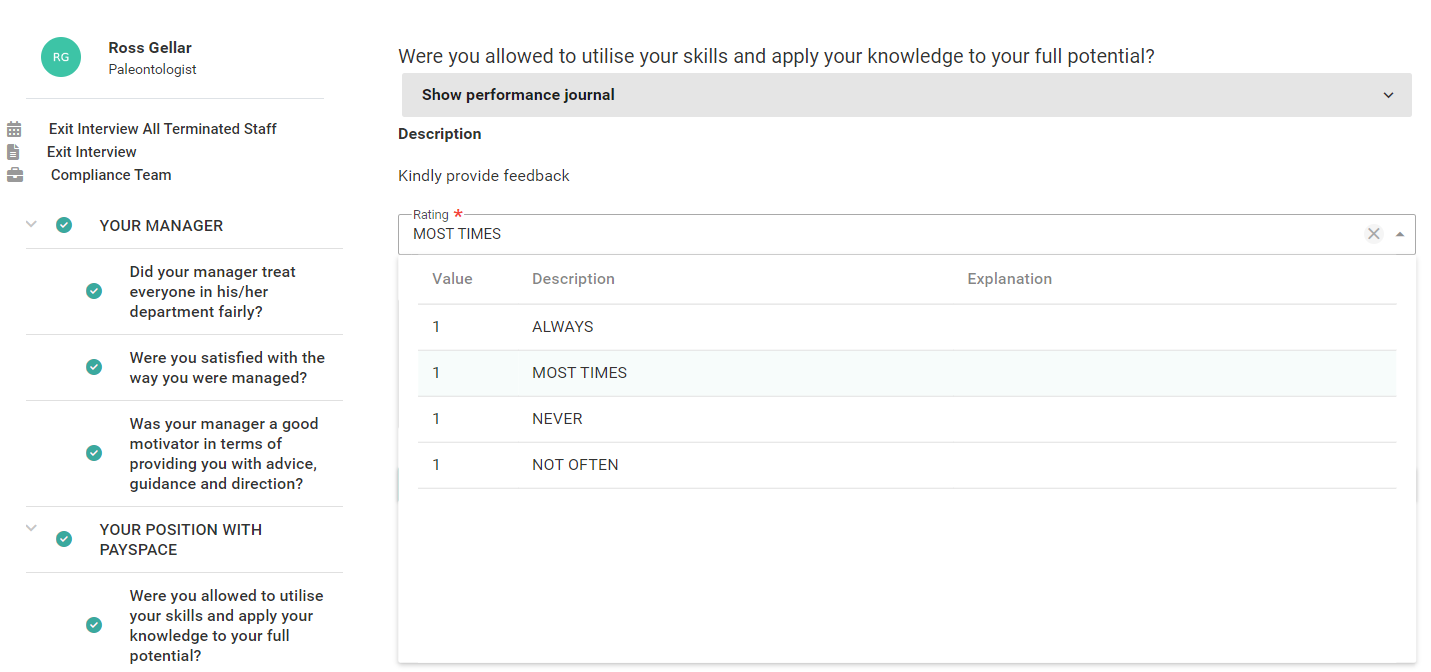1431x672 pixels.
Task: Pick the MOST TIMES option in list
Action: pyautogui.click(x=579, y=373)
